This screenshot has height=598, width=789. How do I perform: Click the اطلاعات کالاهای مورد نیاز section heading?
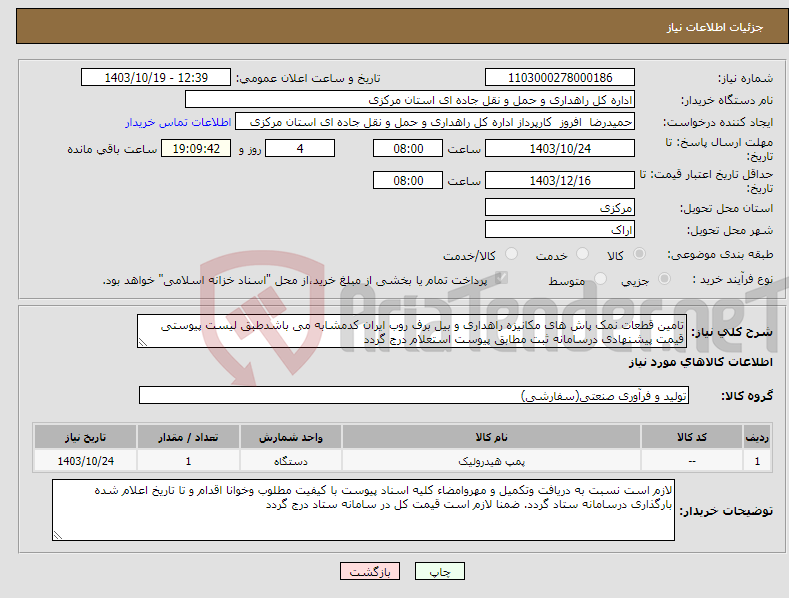700,362
